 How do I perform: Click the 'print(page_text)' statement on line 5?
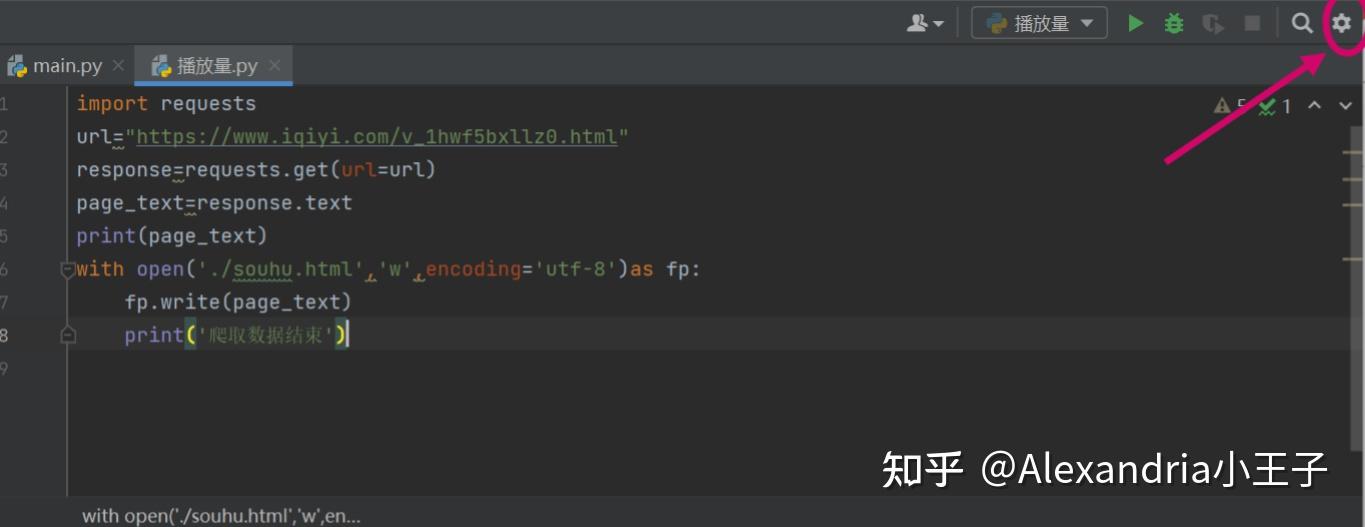pos(172,236)
